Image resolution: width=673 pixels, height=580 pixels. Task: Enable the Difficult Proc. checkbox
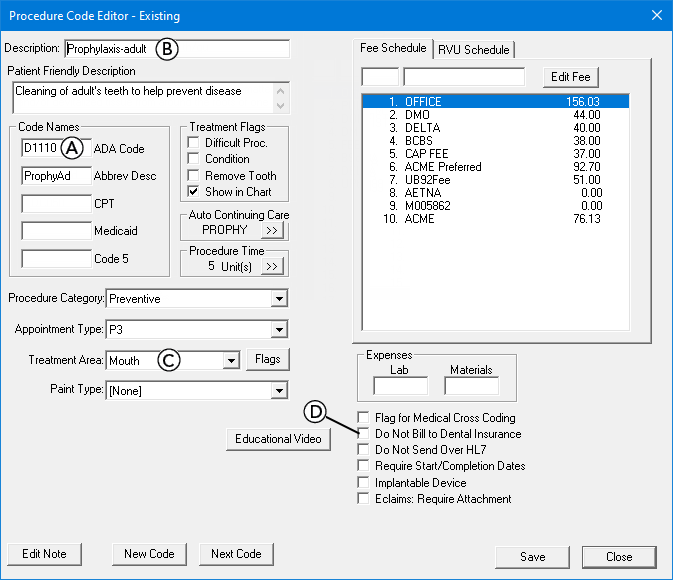click(x=194, y=143)
